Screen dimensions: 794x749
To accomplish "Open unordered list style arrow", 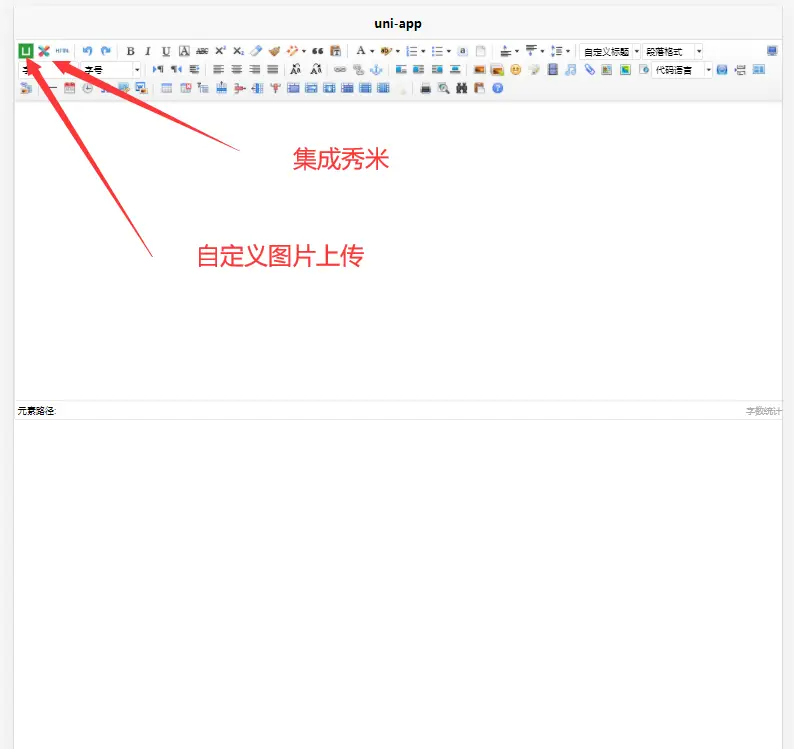I will 449,51.
